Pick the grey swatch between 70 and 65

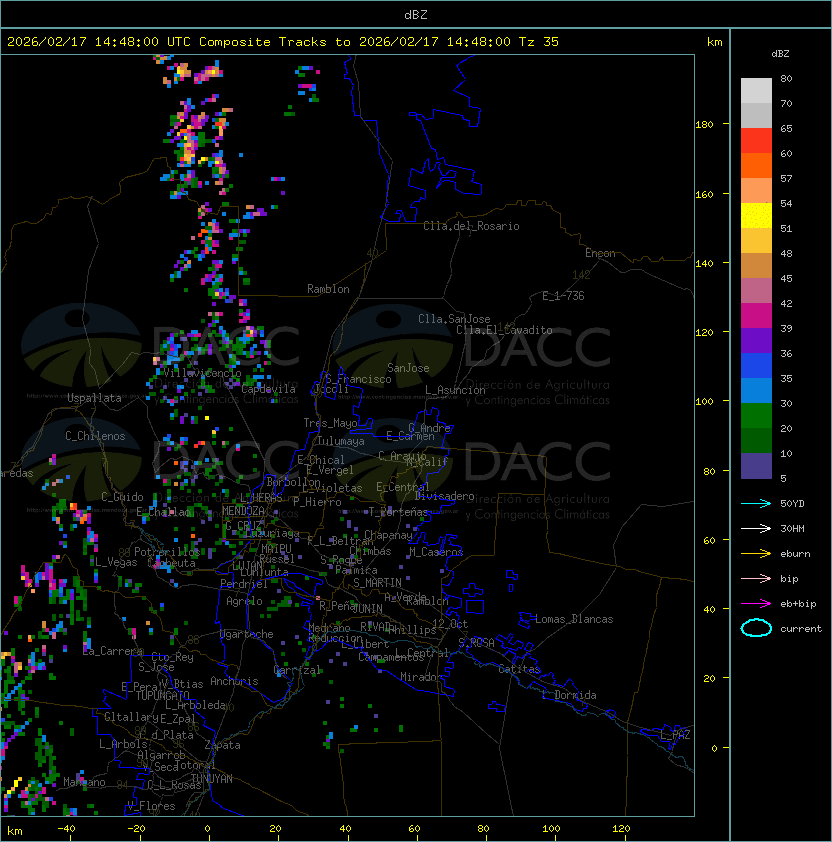756,115
